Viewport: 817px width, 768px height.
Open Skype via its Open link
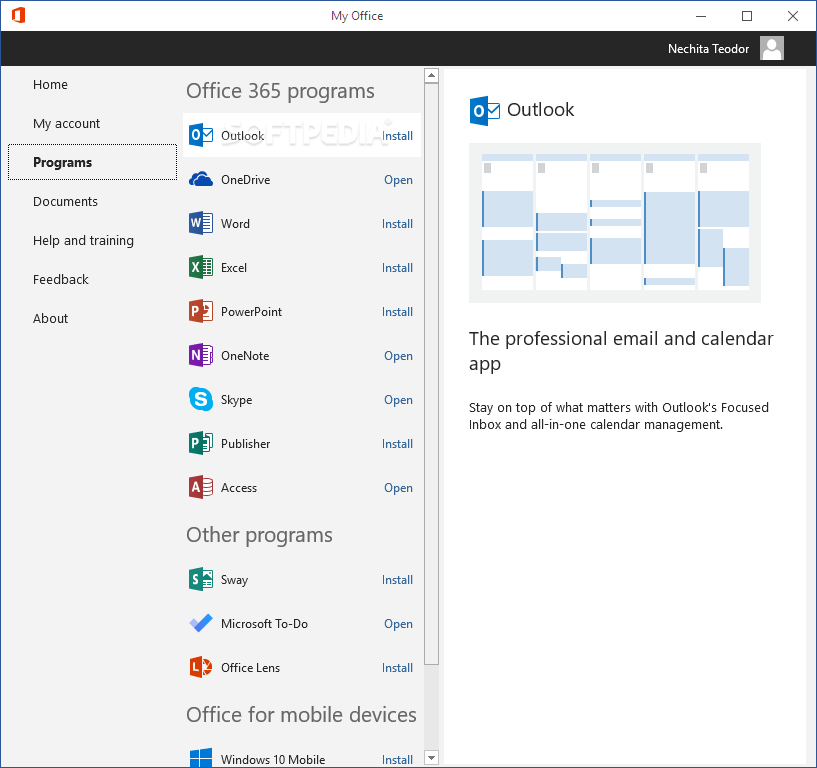[398, 400]
